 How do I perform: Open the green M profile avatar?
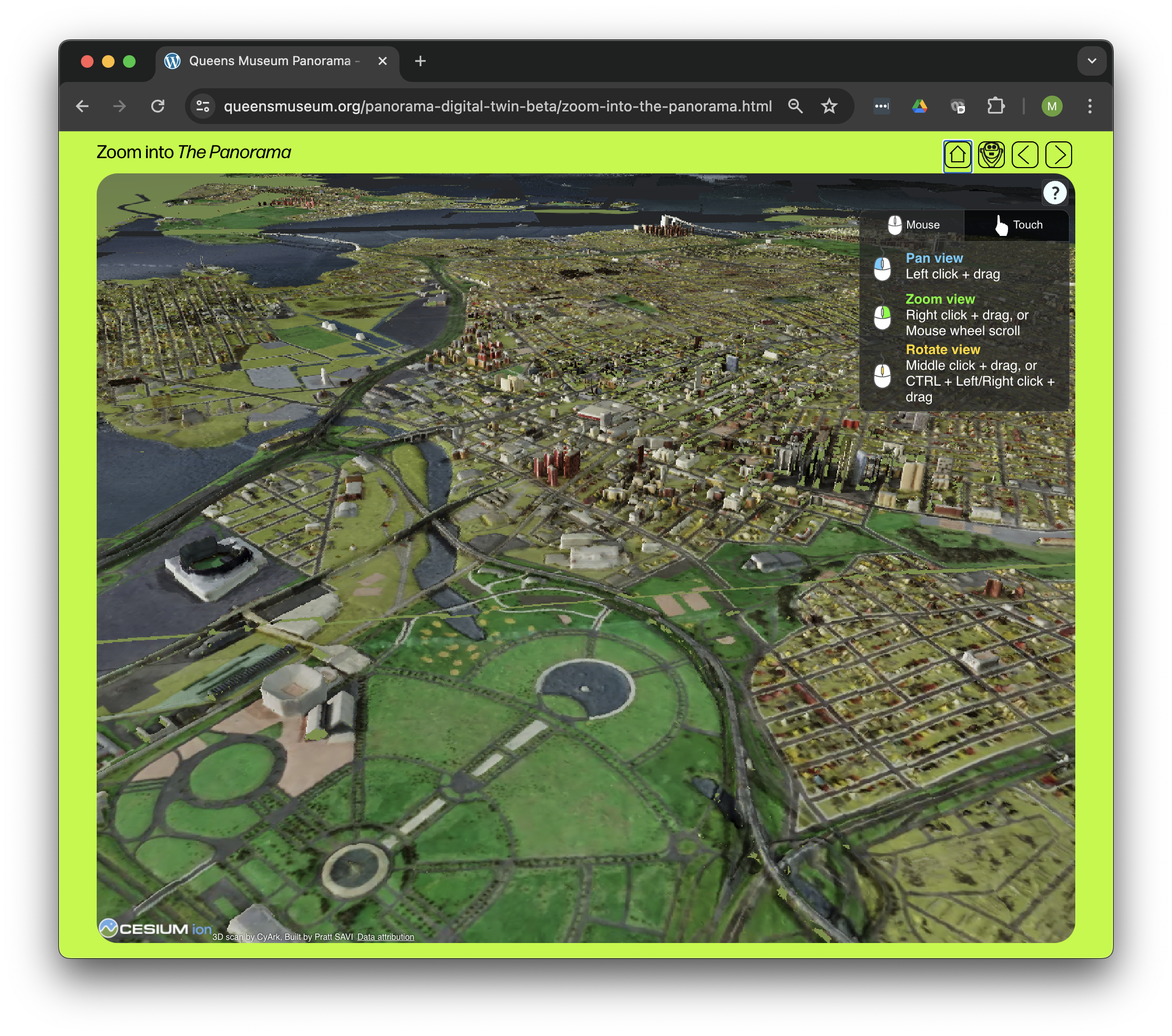click(x=1052, y=107)
